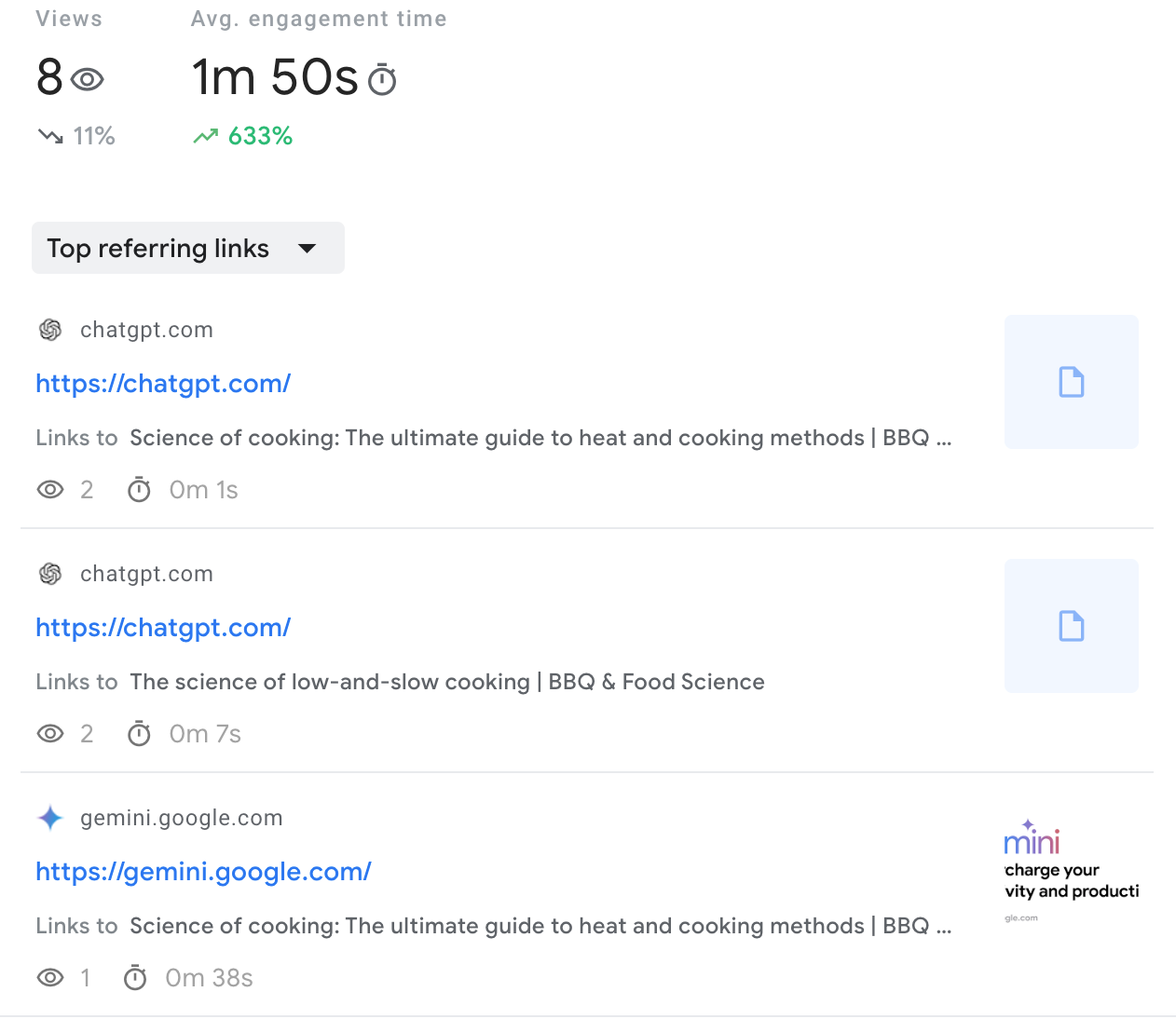Viewport: 1176px width, 1019px height.
Task: Open the Top referring links dropdown
Action: (x=187, y=248)
